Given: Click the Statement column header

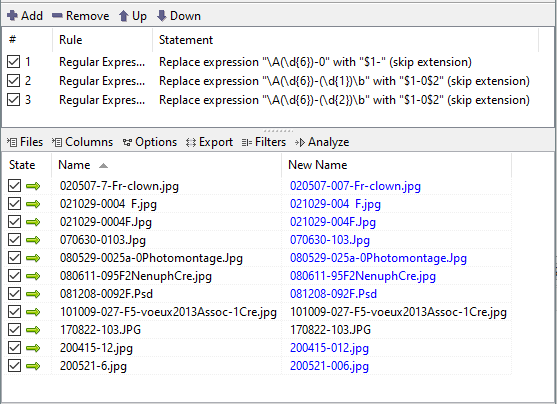Looking at the screenshot, I should coord(345,40).
